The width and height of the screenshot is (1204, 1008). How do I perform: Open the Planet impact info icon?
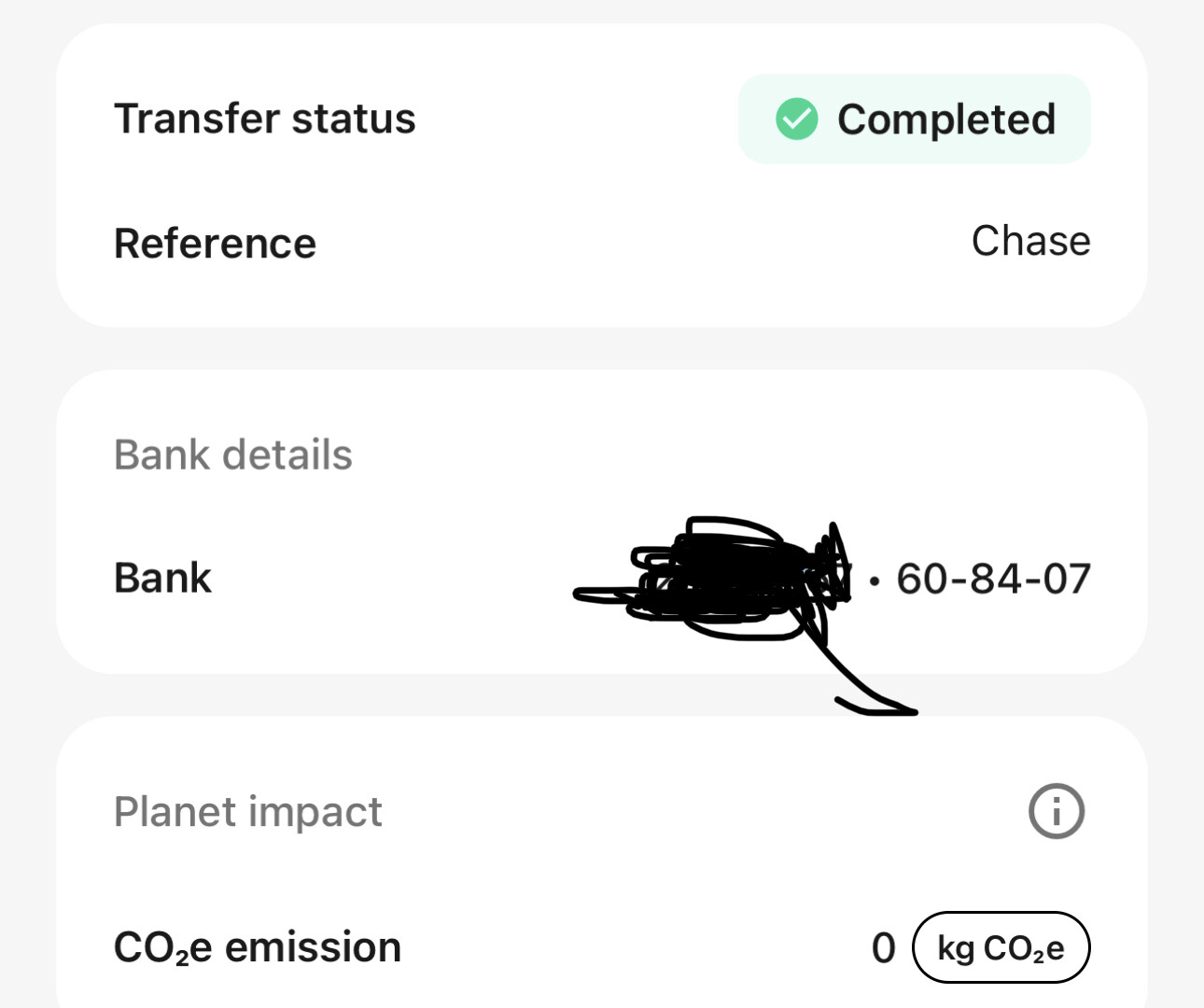click(1056, 811)
